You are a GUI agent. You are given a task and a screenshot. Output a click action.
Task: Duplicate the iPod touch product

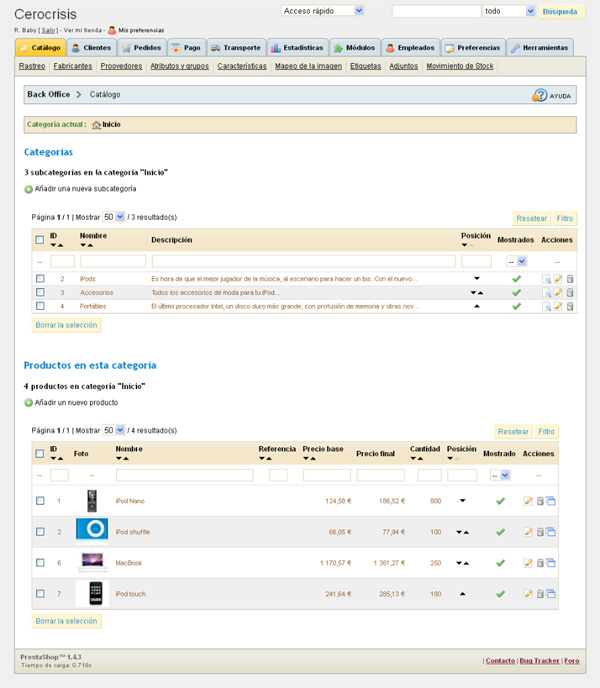[x=550, y=594]
